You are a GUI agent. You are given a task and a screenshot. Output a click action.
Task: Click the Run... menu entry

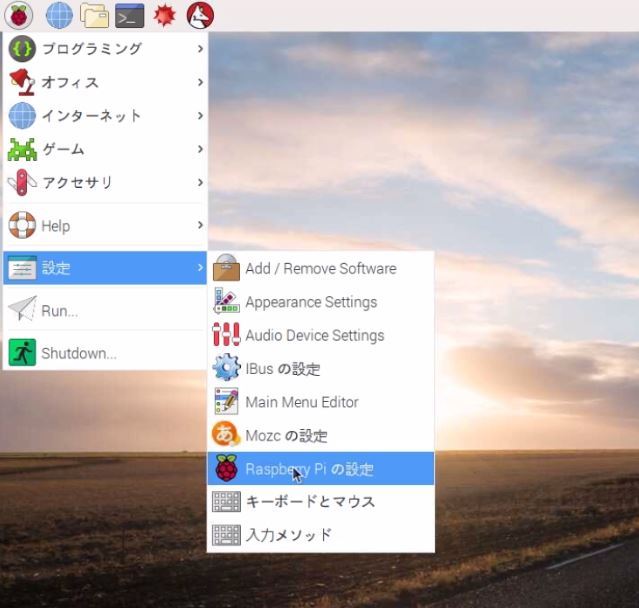click(x=60, y=311)
